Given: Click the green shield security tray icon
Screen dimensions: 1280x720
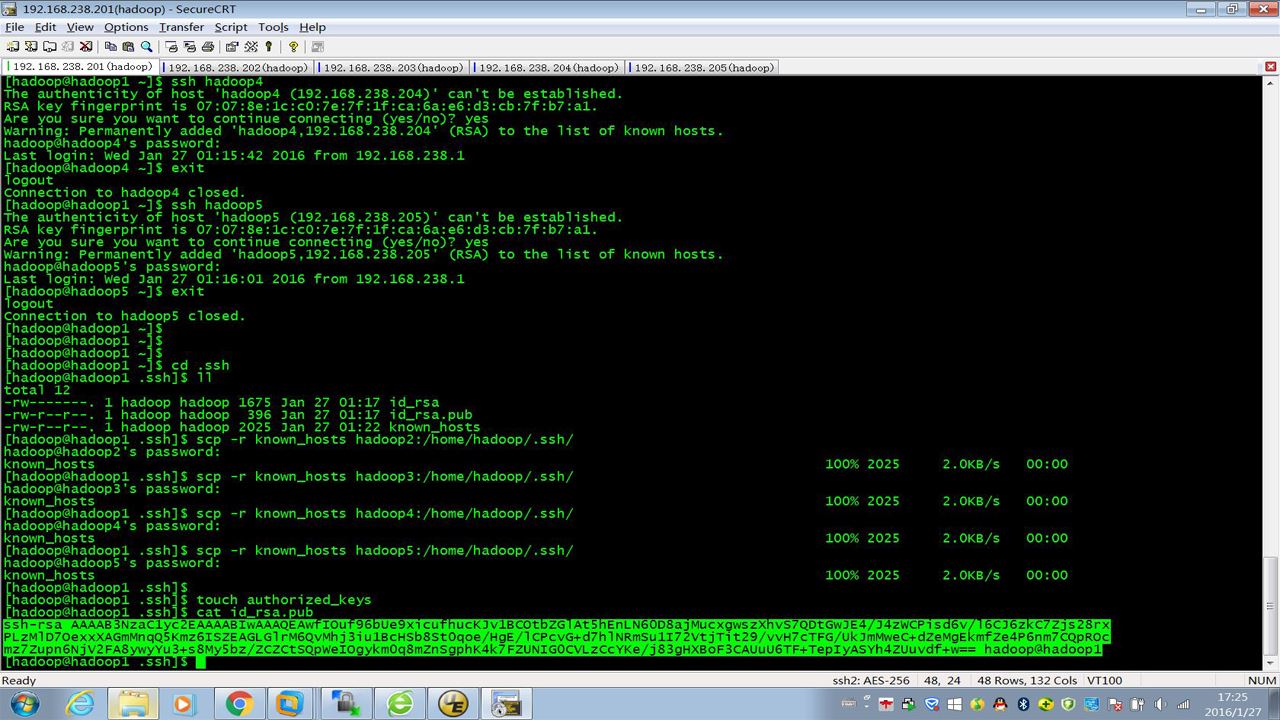Looking at the screenshot, I should pyautogui.click(x=1068, y=704).
